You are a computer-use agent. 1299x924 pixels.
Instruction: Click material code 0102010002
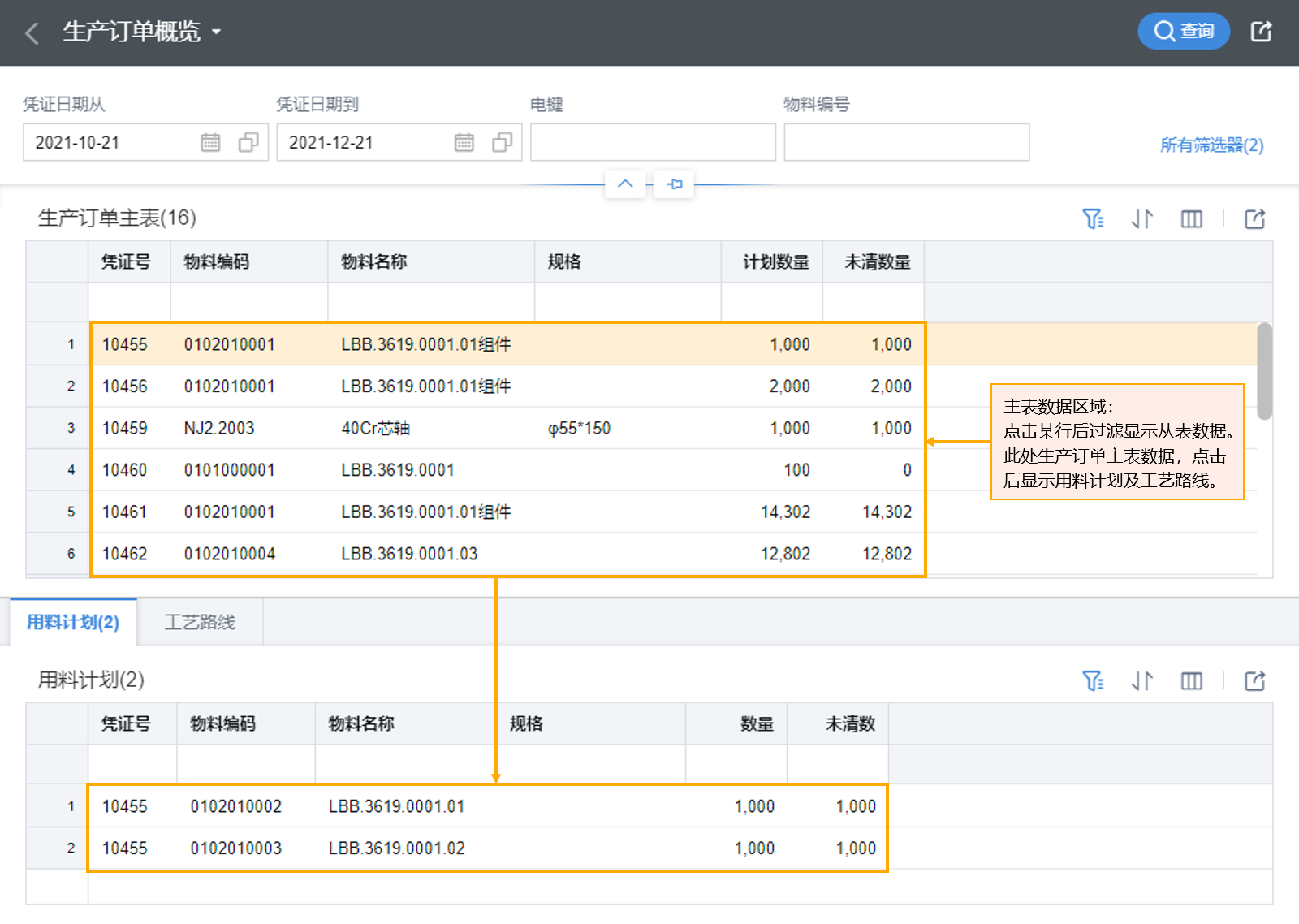[236, 806]
